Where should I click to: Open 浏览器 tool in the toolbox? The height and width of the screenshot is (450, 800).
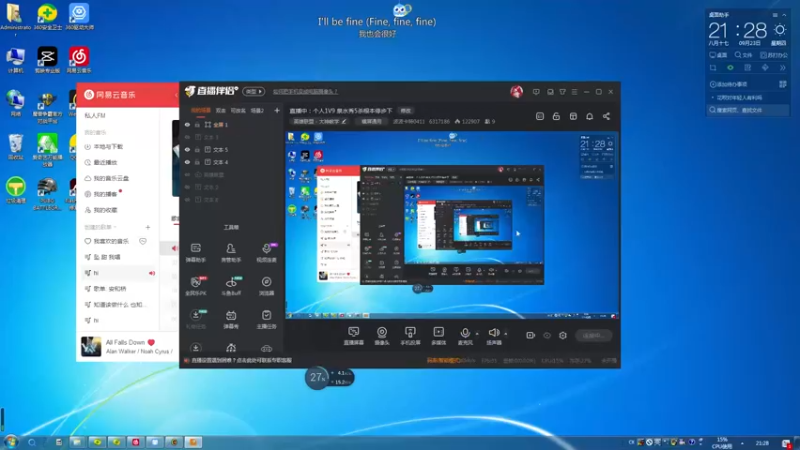pos(266,286)
